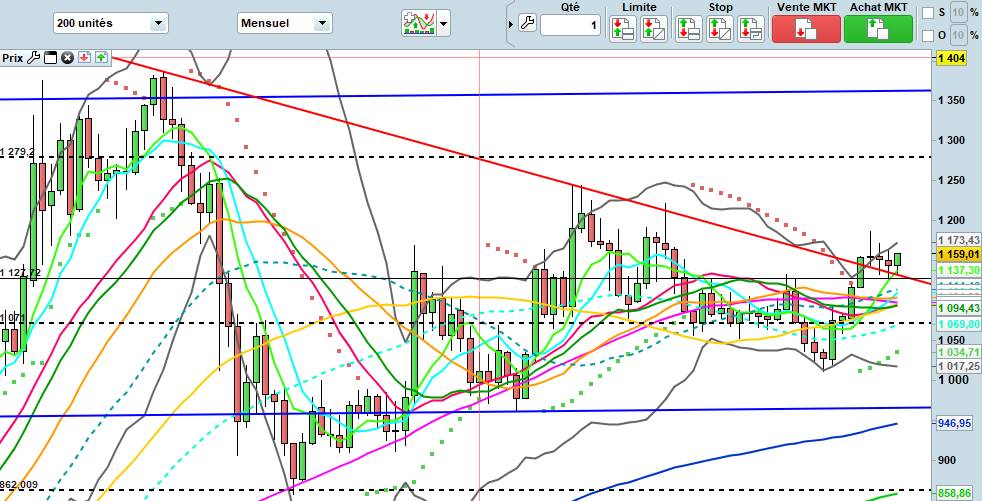The image size is (982, 501).
Task: Open the 200 unités dropdown
Action: click(110, 24)
